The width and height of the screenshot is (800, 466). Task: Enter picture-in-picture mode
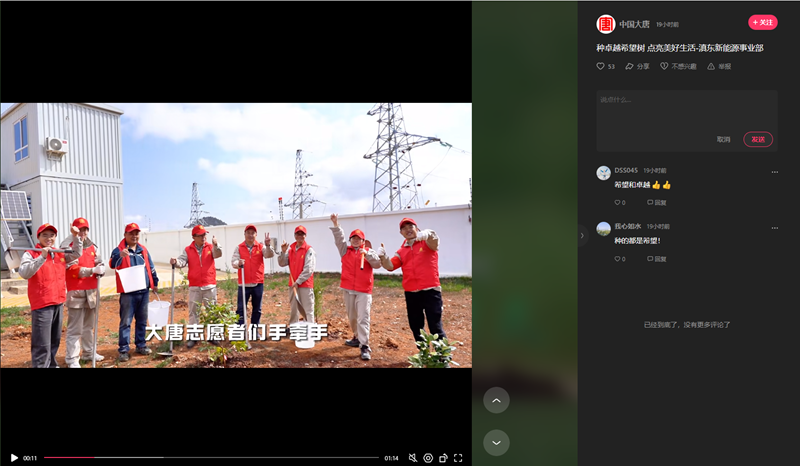(x=442, y=458)
